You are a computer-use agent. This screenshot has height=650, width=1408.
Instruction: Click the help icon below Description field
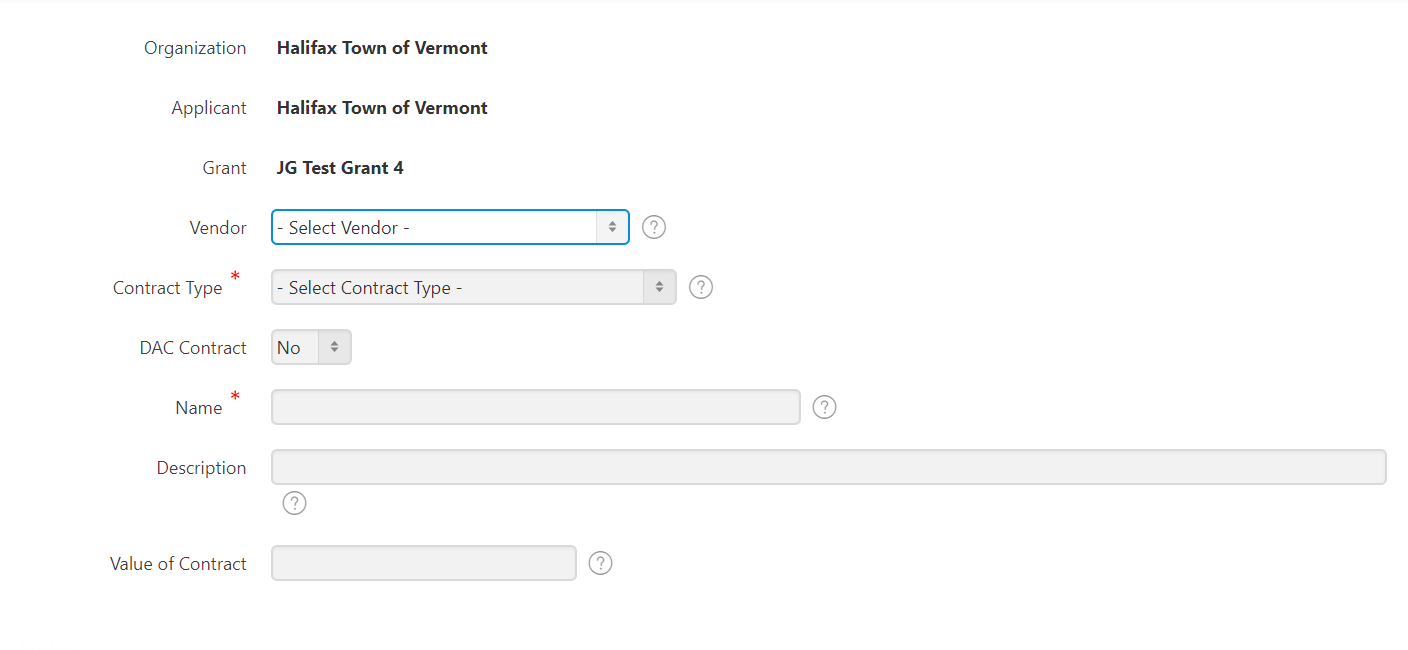click(294, 503)
